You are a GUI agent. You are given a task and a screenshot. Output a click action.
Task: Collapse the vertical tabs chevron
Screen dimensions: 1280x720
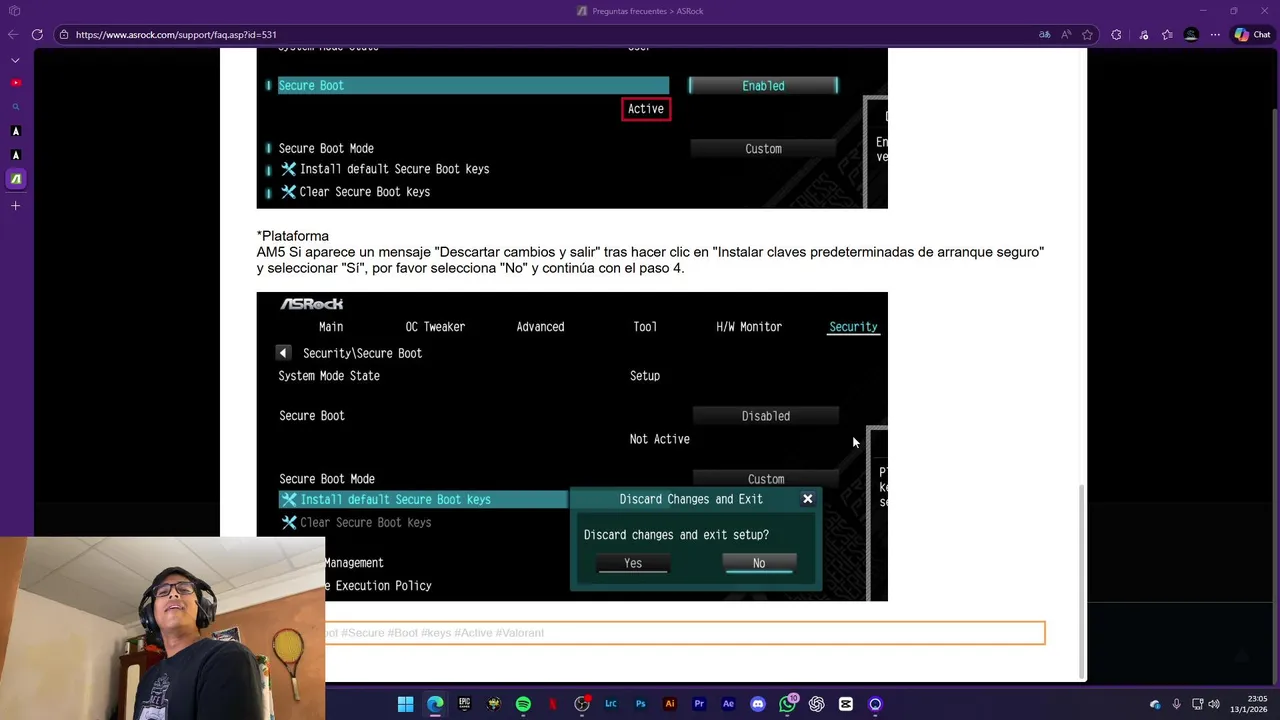(x=15, y=60)
